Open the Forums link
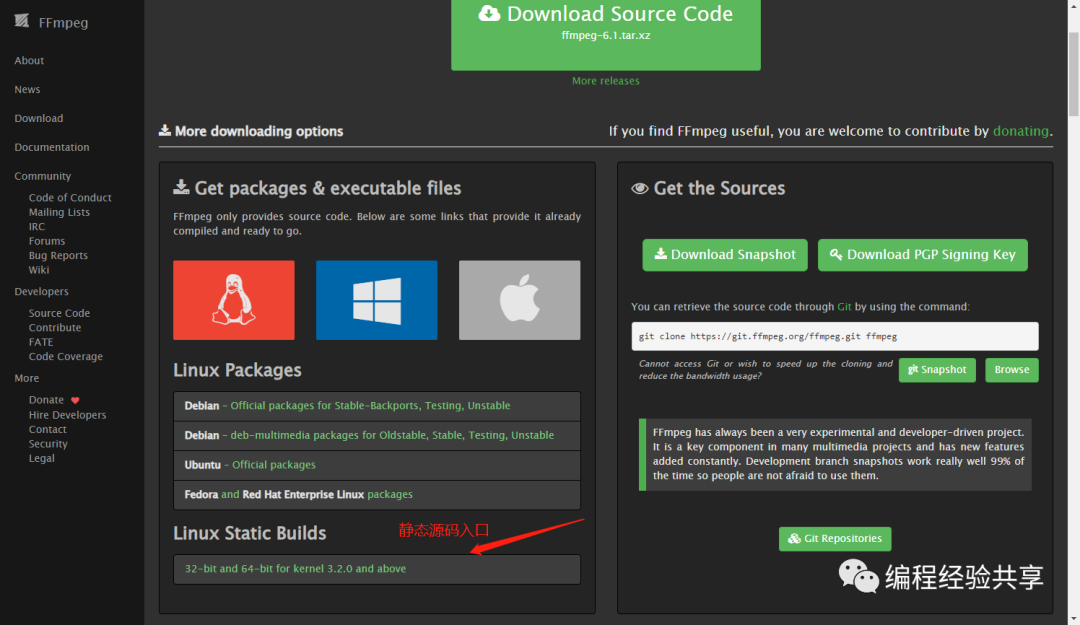The width and height of the screenshot is (1080, 625). click(x=47, y=241)
